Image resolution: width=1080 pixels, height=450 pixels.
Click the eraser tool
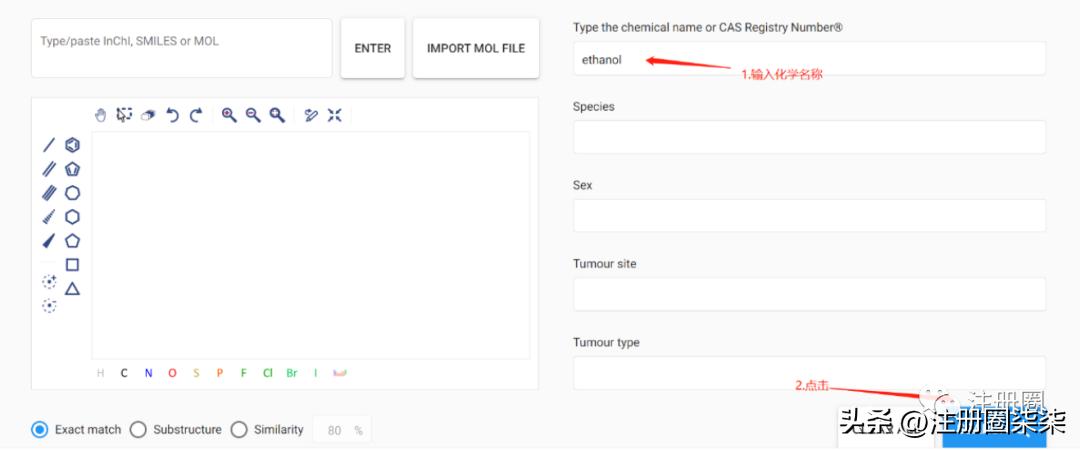tap(147, 115)
